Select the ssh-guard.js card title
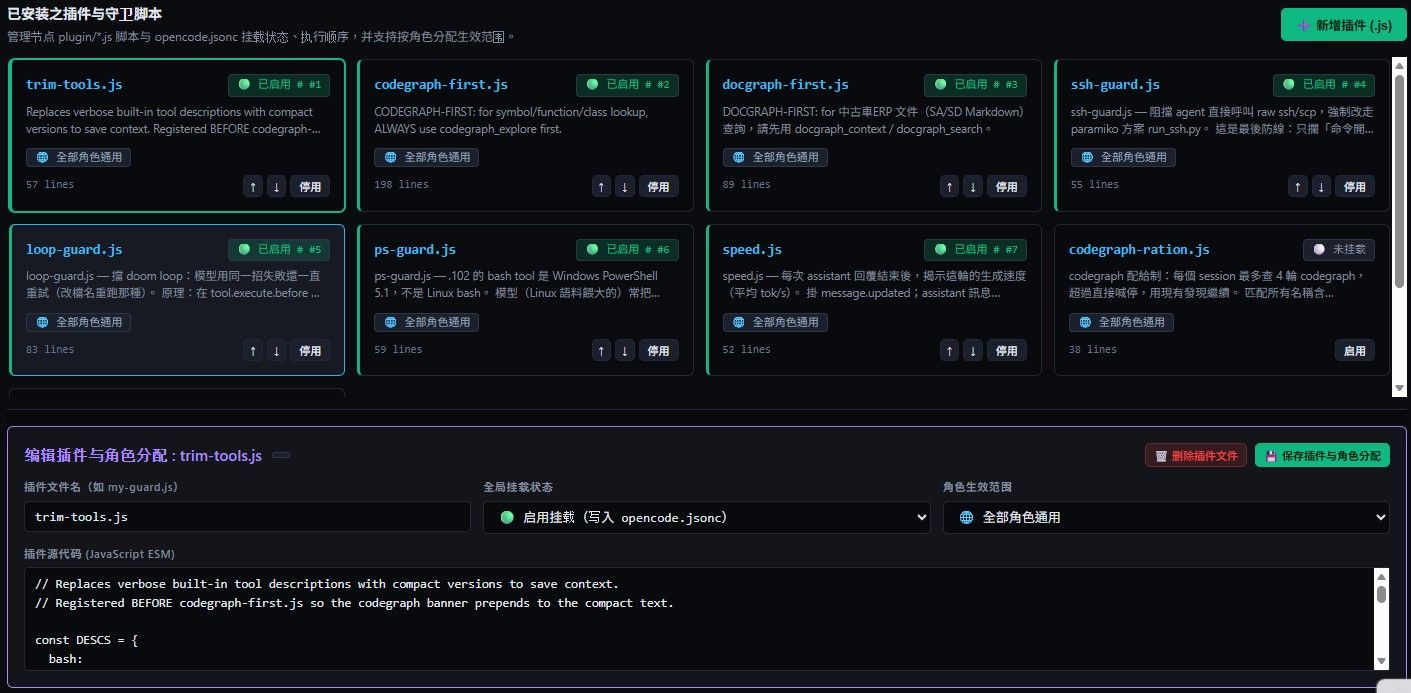 [1114, 85]
